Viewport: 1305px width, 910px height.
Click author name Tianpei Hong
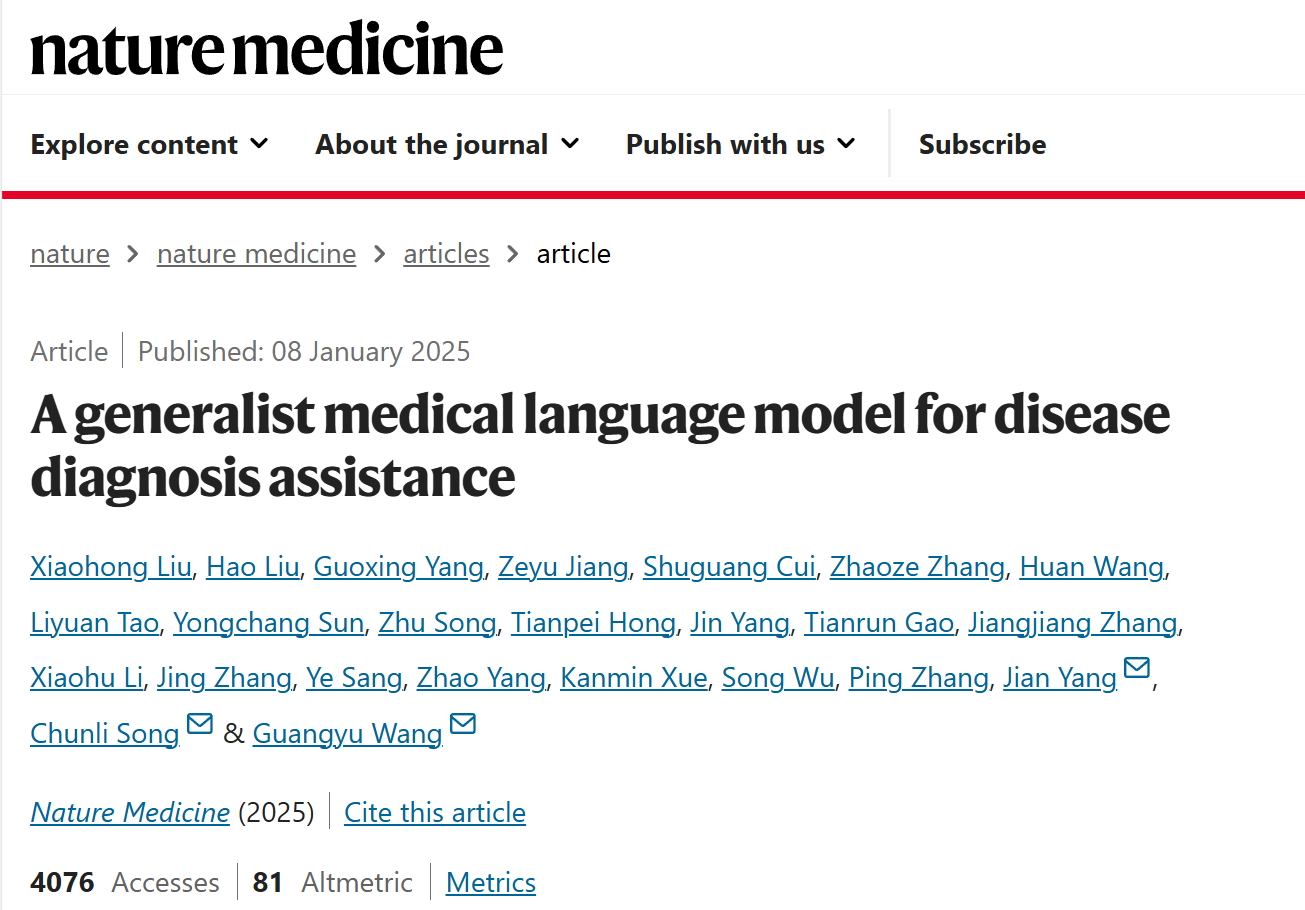(593, 623)
